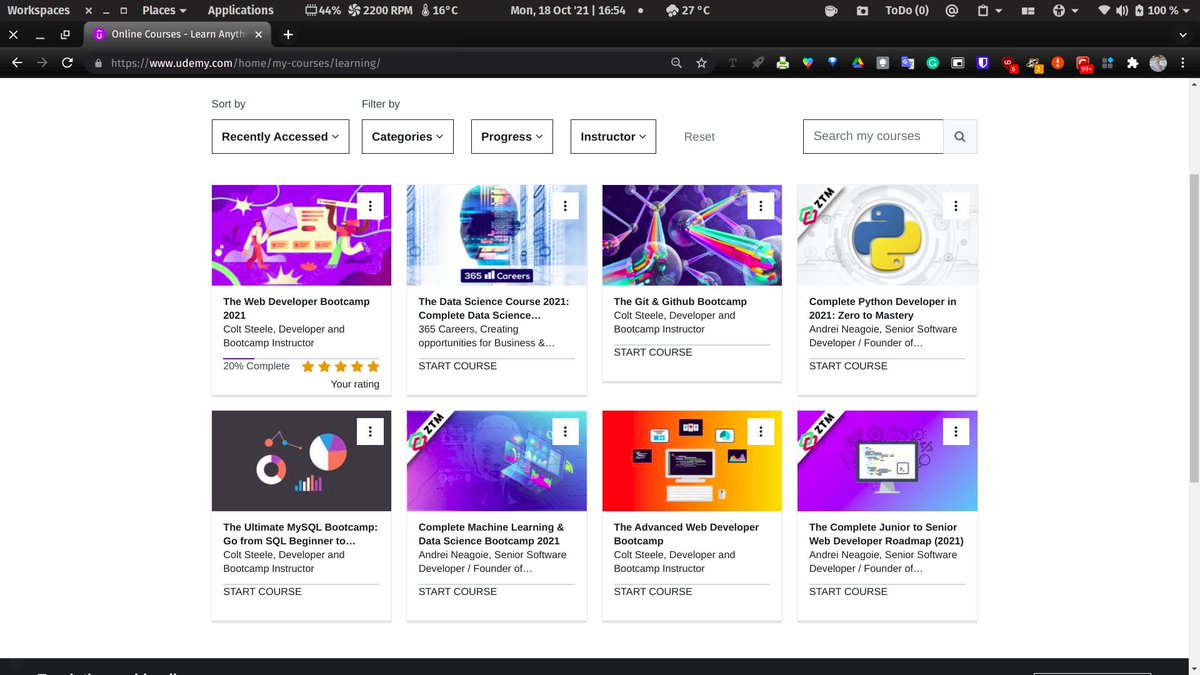This screenshot has height=675, width=1200.
Task: Go back with the browser back arrow
Action: (17, 63)
